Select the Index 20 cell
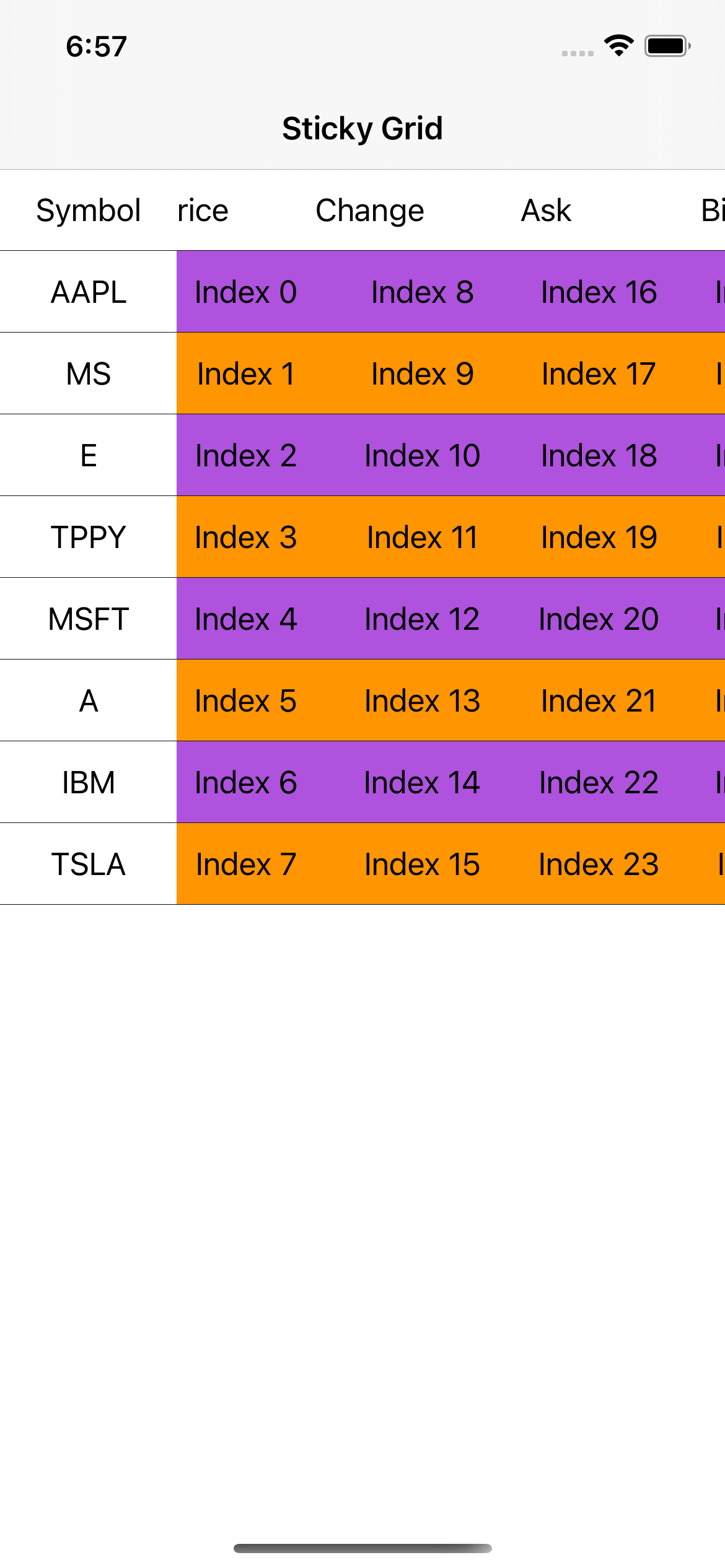The height and width of the screenshot is (1568, 725). (599, 619)
